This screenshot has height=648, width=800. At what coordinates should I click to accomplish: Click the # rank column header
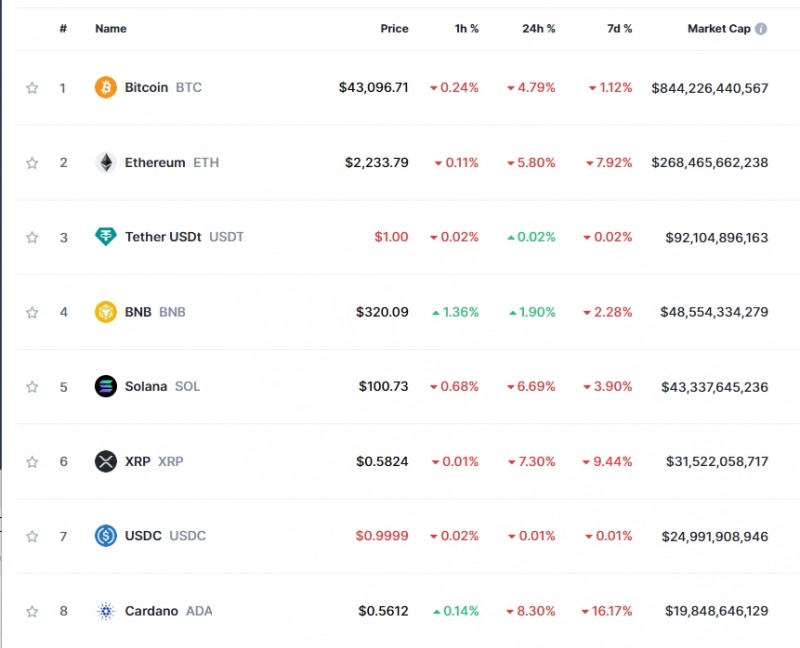click(62, 28)
